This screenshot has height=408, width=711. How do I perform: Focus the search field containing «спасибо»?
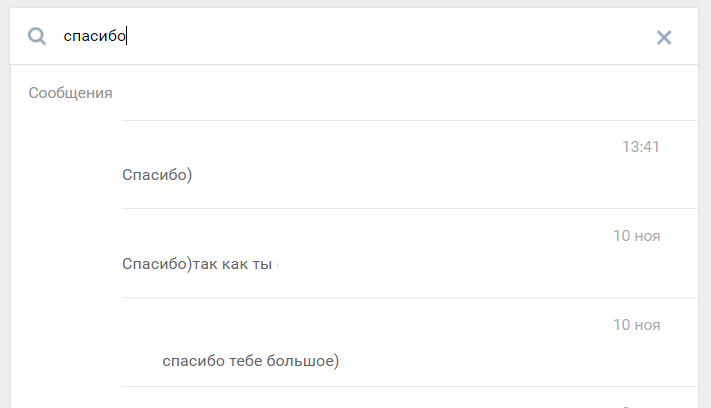[354, 36]
